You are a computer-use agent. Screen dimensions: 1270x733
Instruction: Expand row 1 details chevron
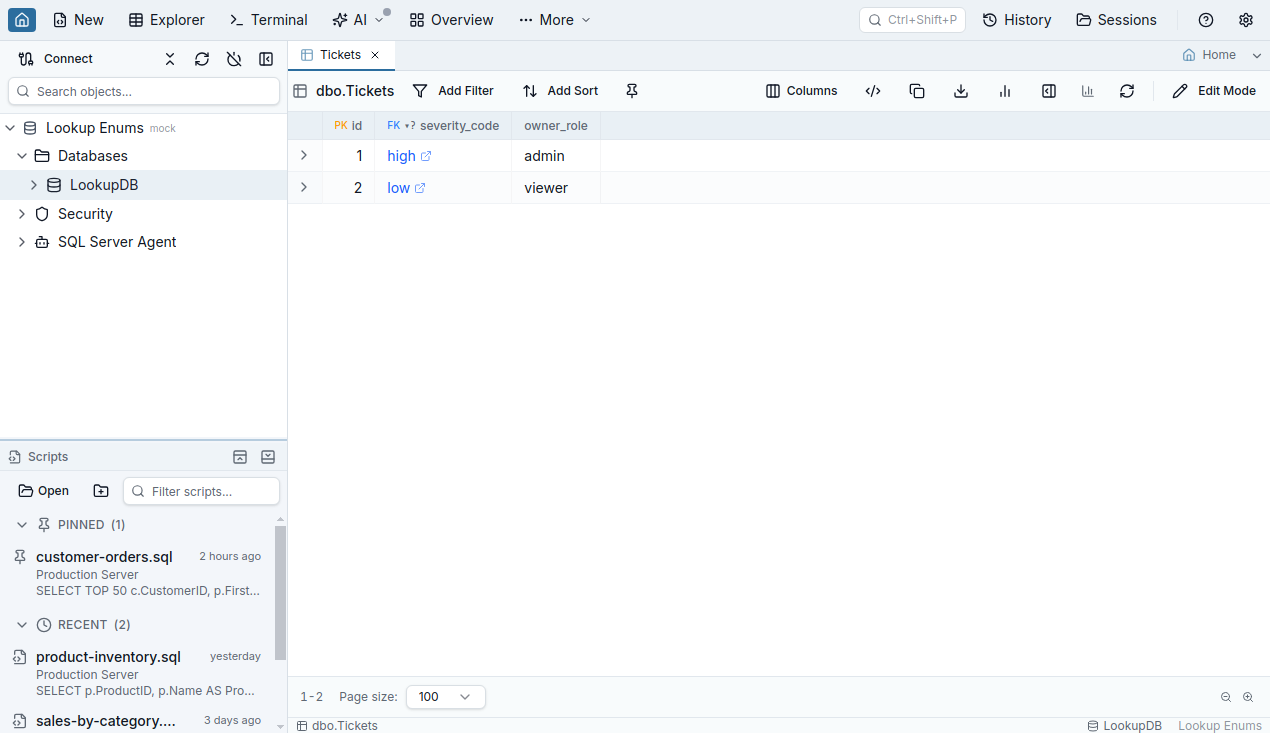tap(304, 155)
